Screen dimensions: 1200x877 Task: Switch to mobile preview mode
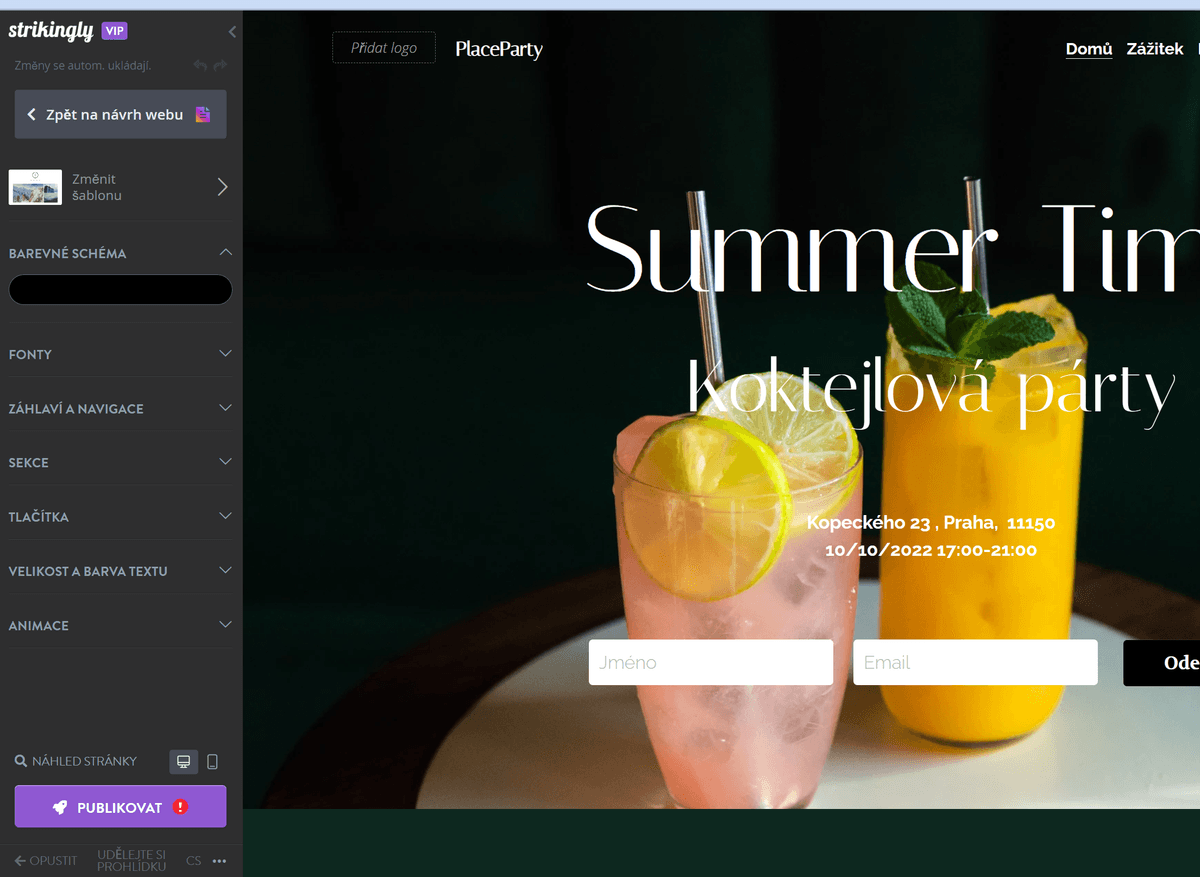pyautogui.click(x=212, y=762)
